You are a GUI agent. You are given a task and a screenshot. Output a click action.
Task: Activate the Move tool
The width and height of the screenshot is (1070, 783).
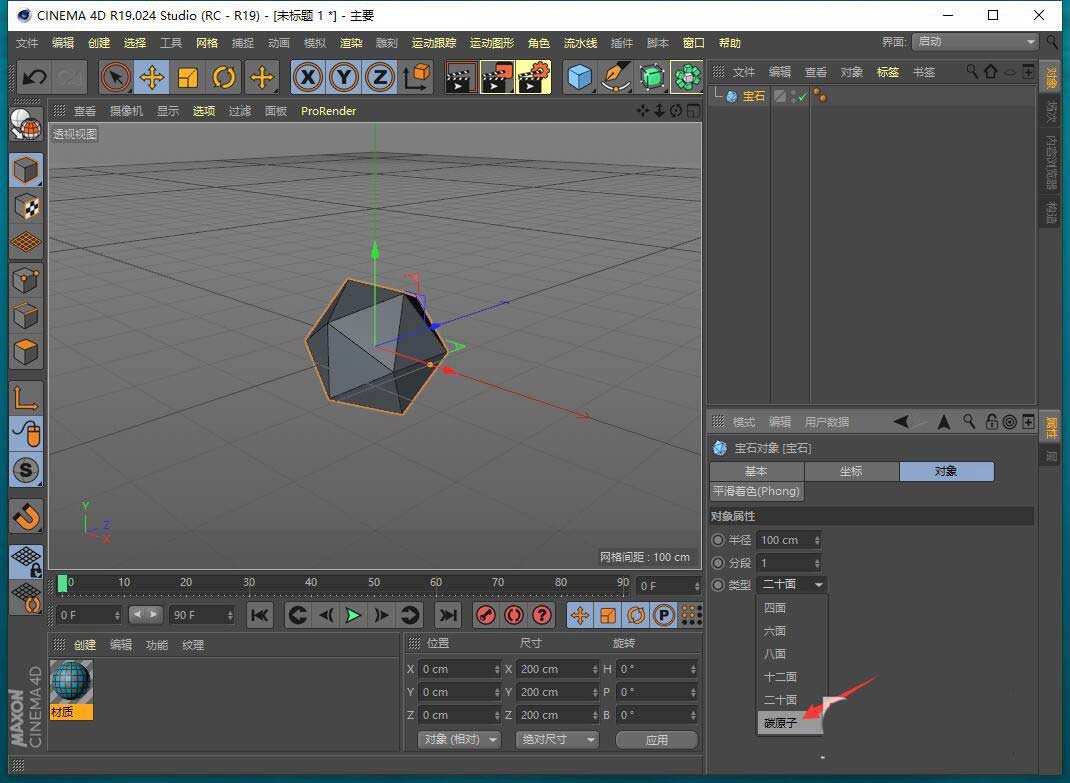click(151, 77)
